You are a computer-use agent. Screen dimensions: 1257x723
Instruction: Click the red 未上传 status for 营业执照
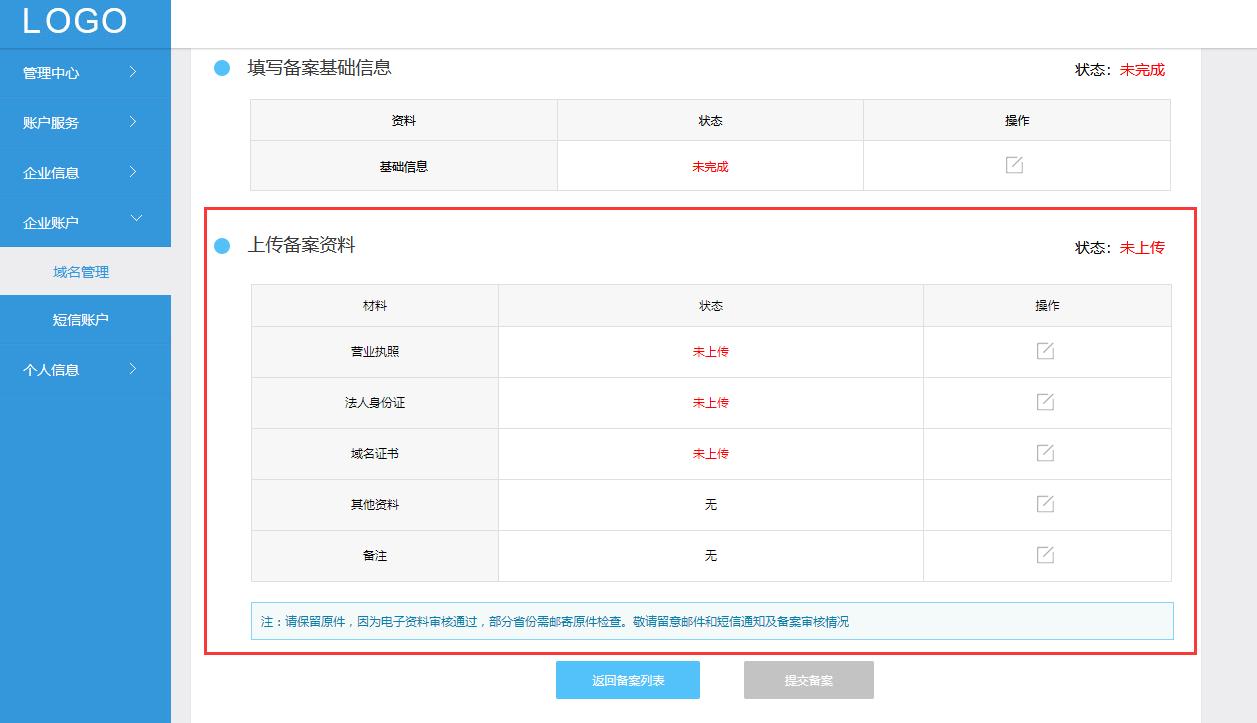coord(710,351)
